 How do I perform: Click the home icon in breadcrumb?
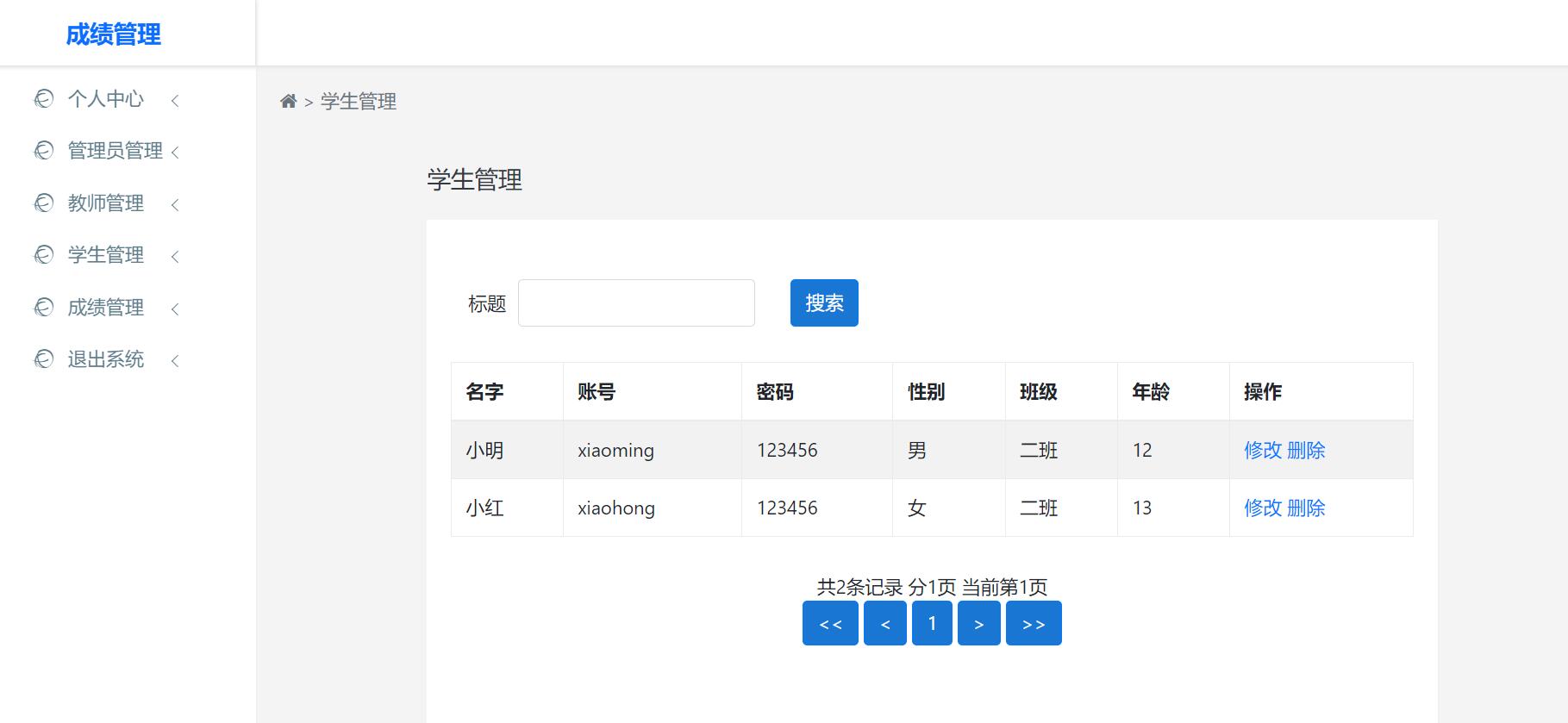(x=289, y=102)
